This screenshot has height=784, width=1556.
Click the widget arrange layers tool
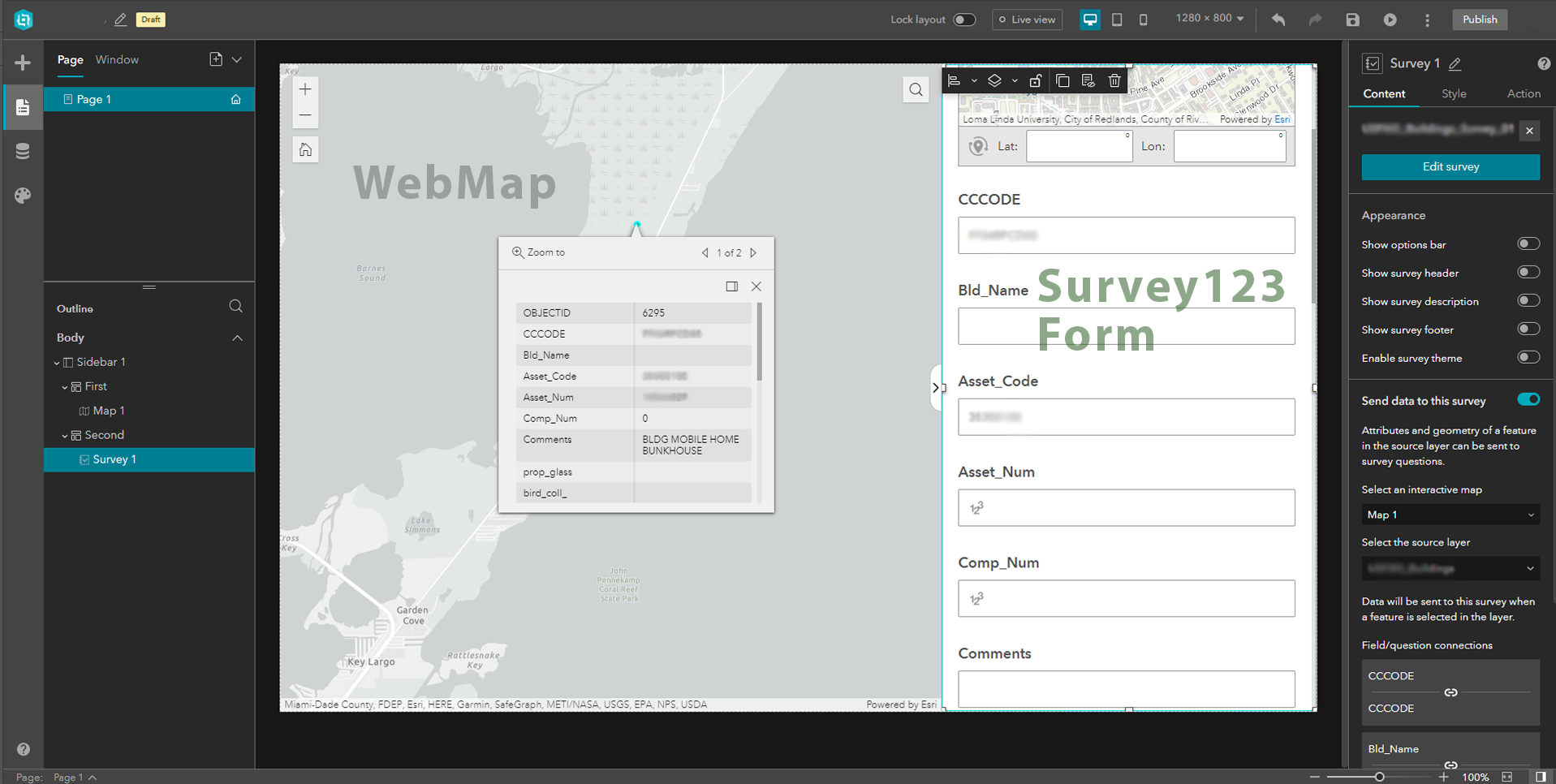pyautogui.click(x=995, y=80)
